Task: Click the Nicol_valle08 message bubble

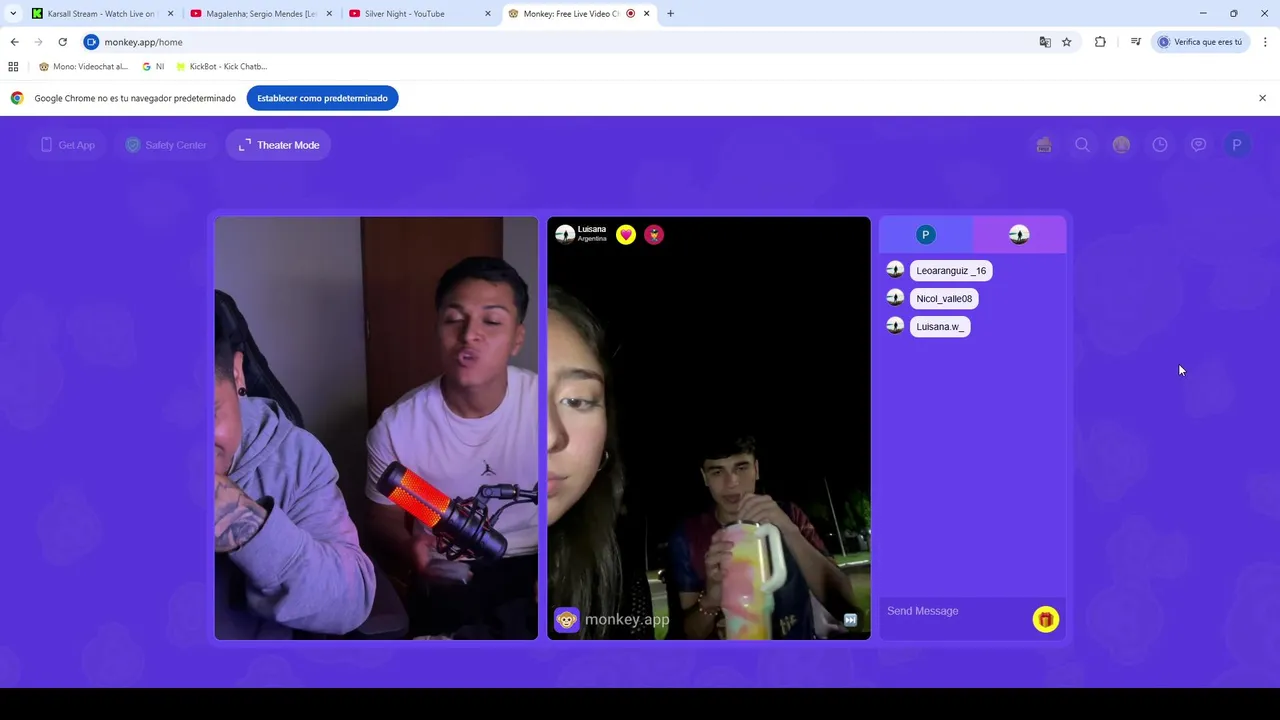Action: coord(944,299)
